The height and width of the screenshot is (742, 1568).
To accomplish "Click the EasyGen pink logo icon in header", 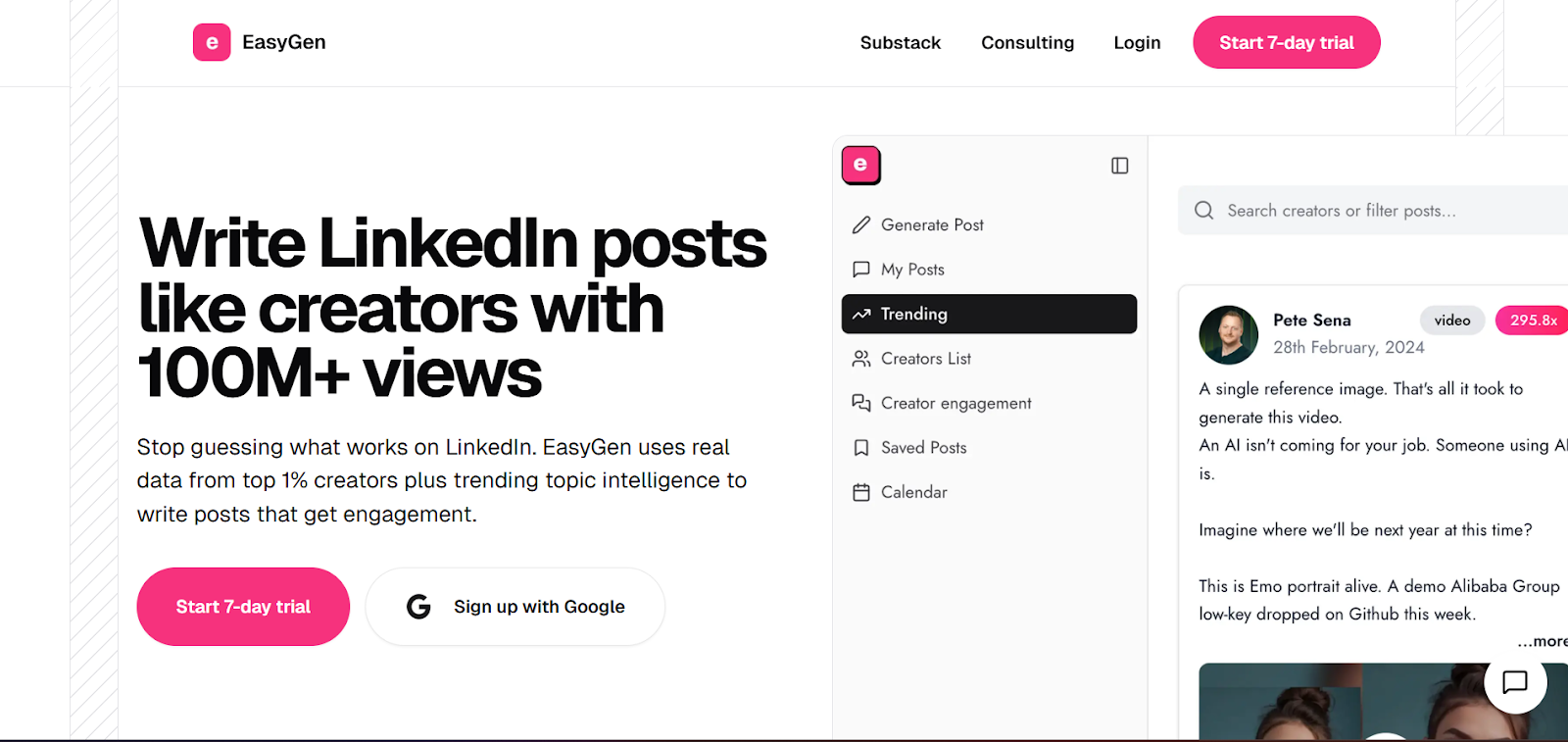I will (212, 42).
